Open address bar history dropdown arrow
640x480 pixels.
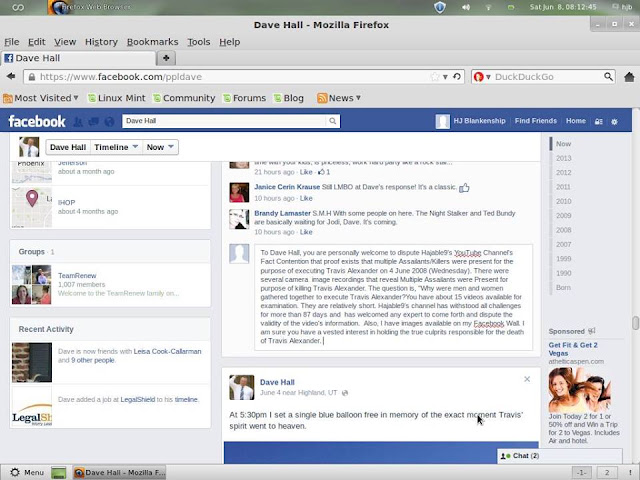click(445, 77)
